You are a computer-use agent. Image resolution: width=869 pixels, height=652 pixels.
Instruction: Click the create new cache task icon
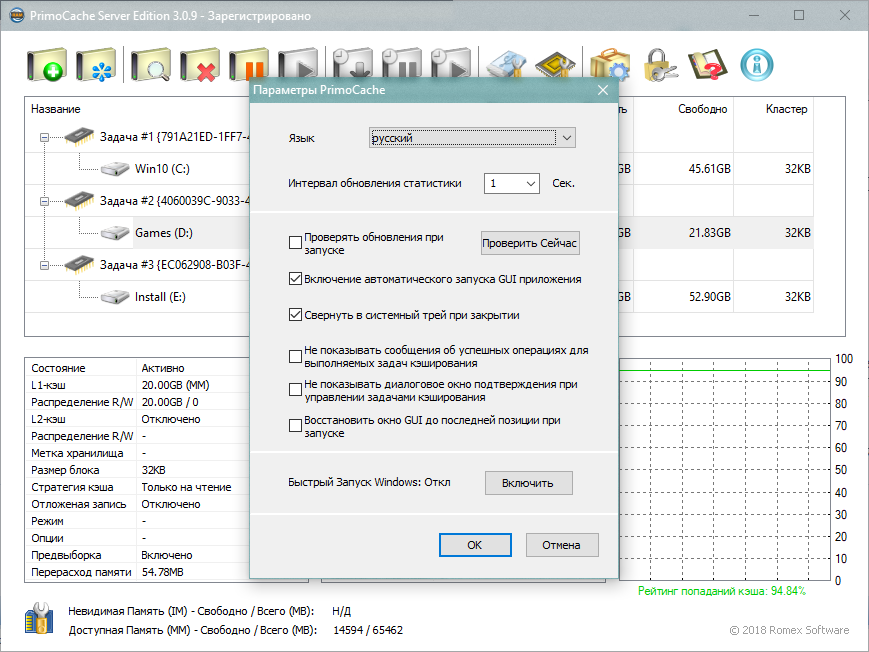coord(45,67)
